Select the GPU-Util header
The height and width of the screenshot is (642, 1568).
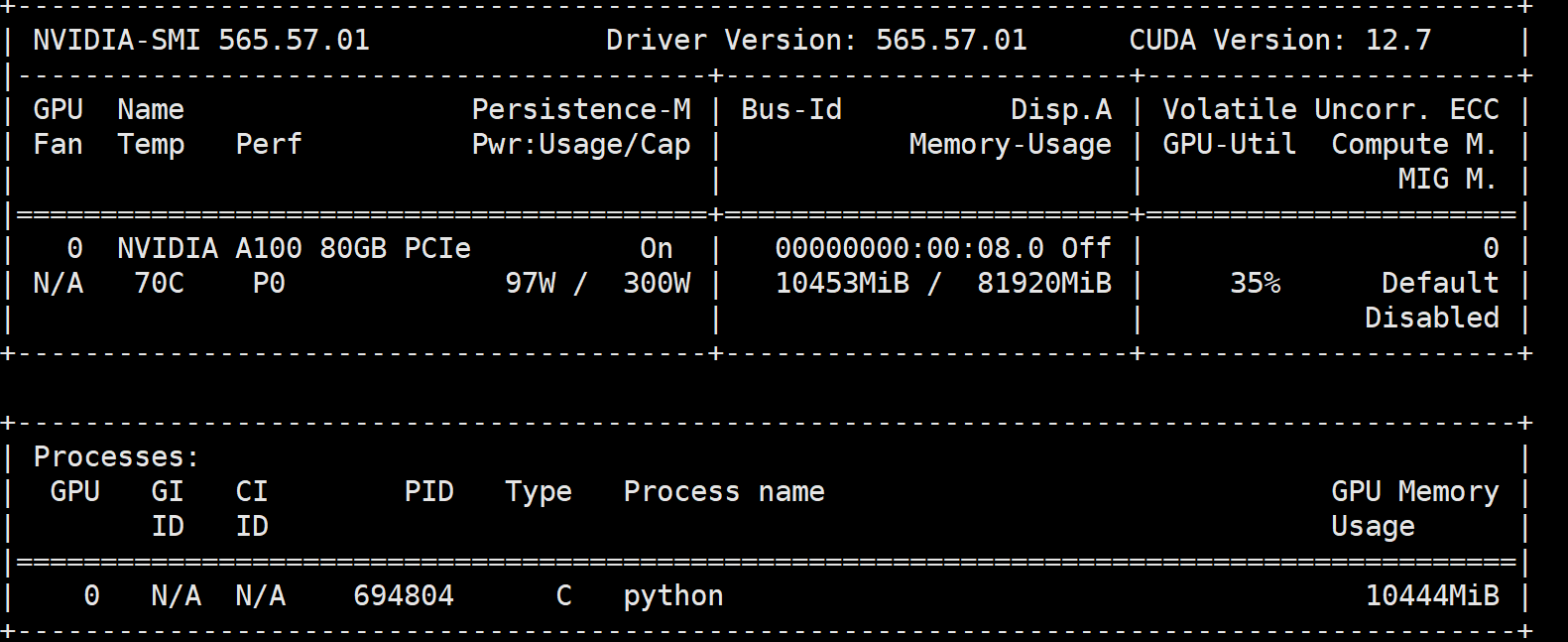click(1230, 145)
